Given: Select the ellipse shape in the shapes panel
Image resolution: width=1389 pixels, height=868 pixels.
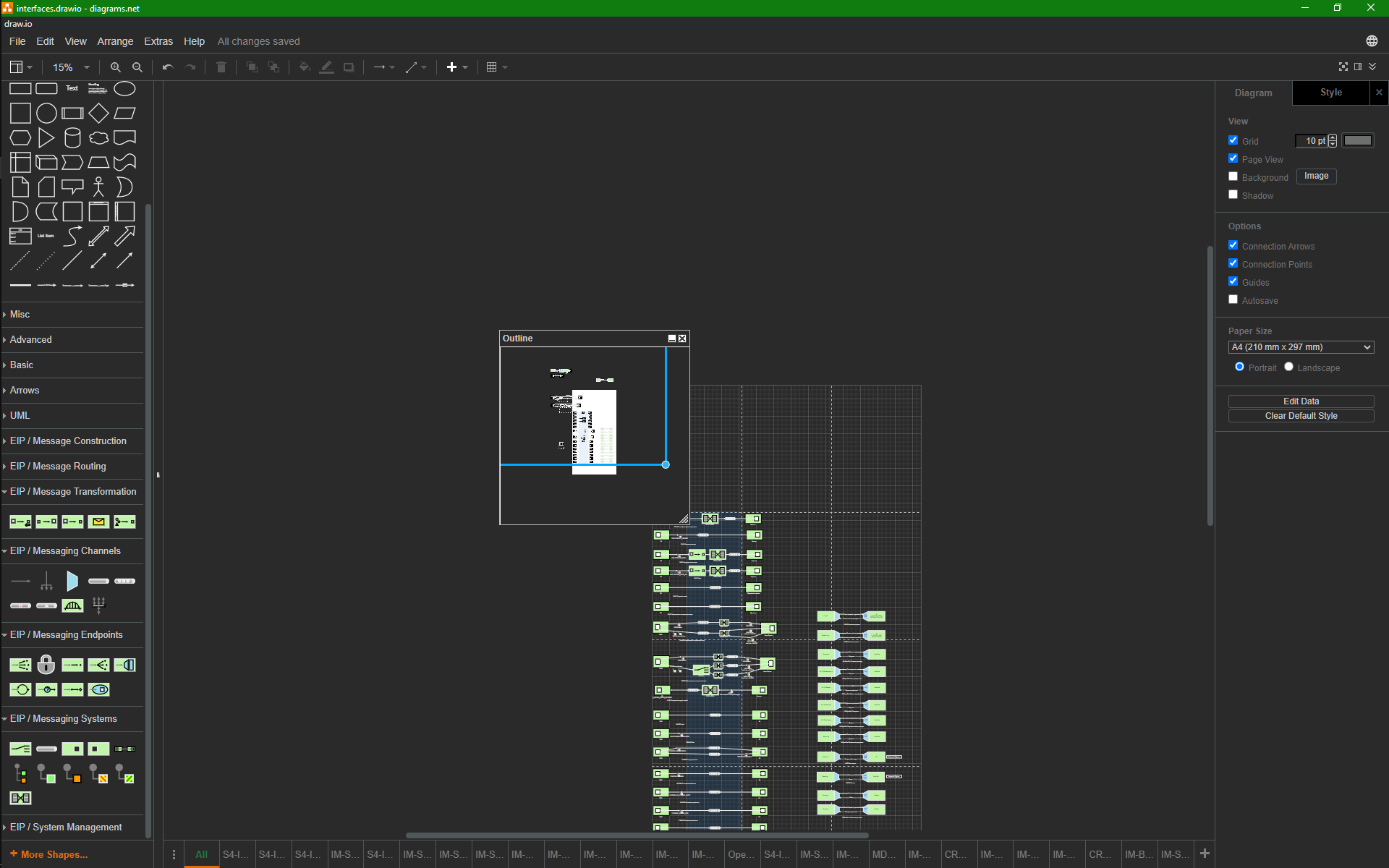Looking at the screenshot, I should 124,88.
